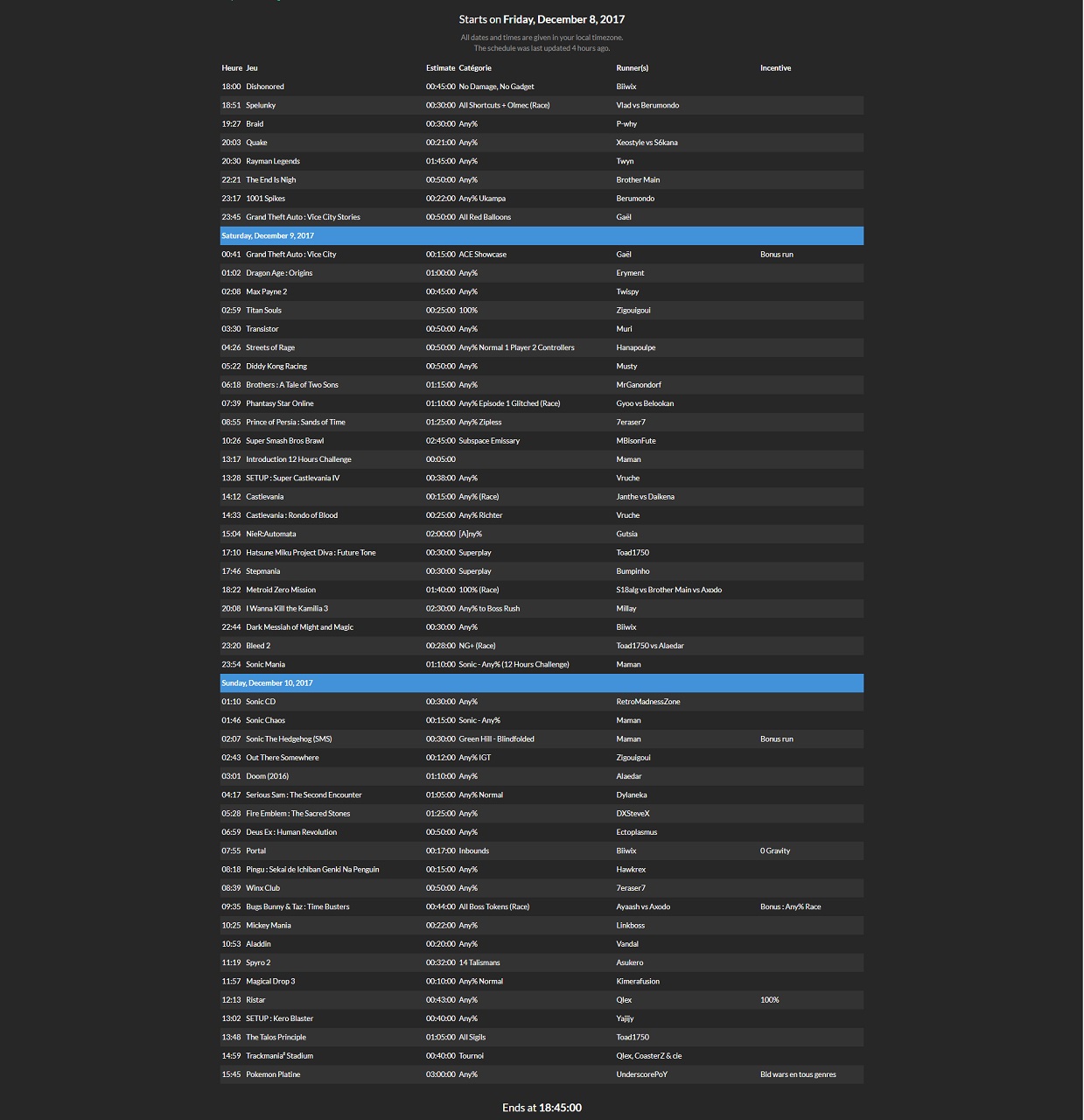Viewport: 1084px width, 1120px height.
Task: Click the 'Bid wars en tous genres' incentive
Action: pos(798,1075)
